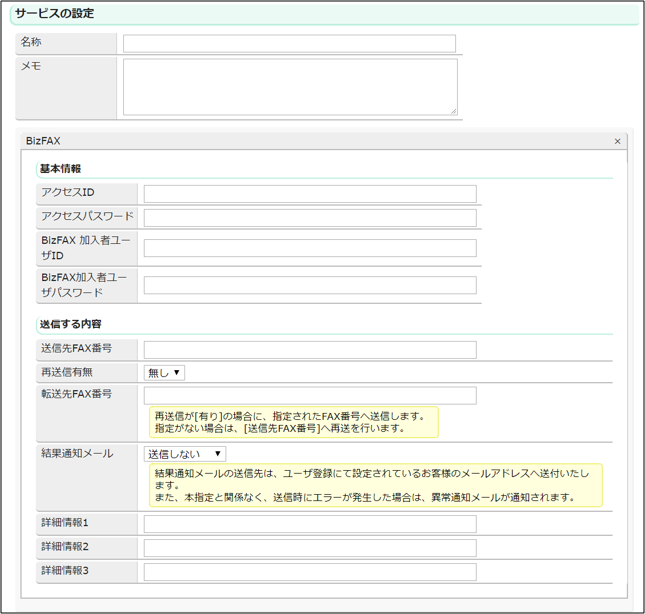Click the BizFAX 加入者ユーザID input box

pos(310,248)
